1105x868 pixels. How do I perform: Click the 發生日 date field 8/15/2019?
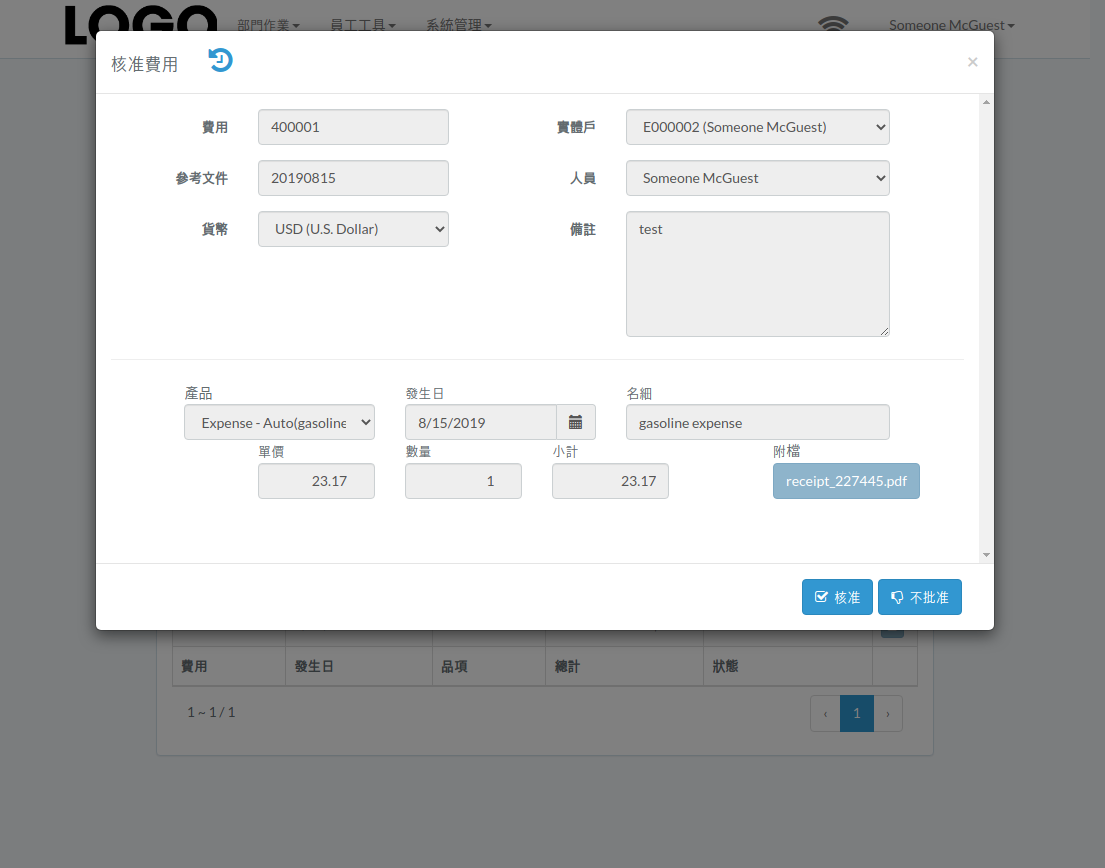(481, 422)
